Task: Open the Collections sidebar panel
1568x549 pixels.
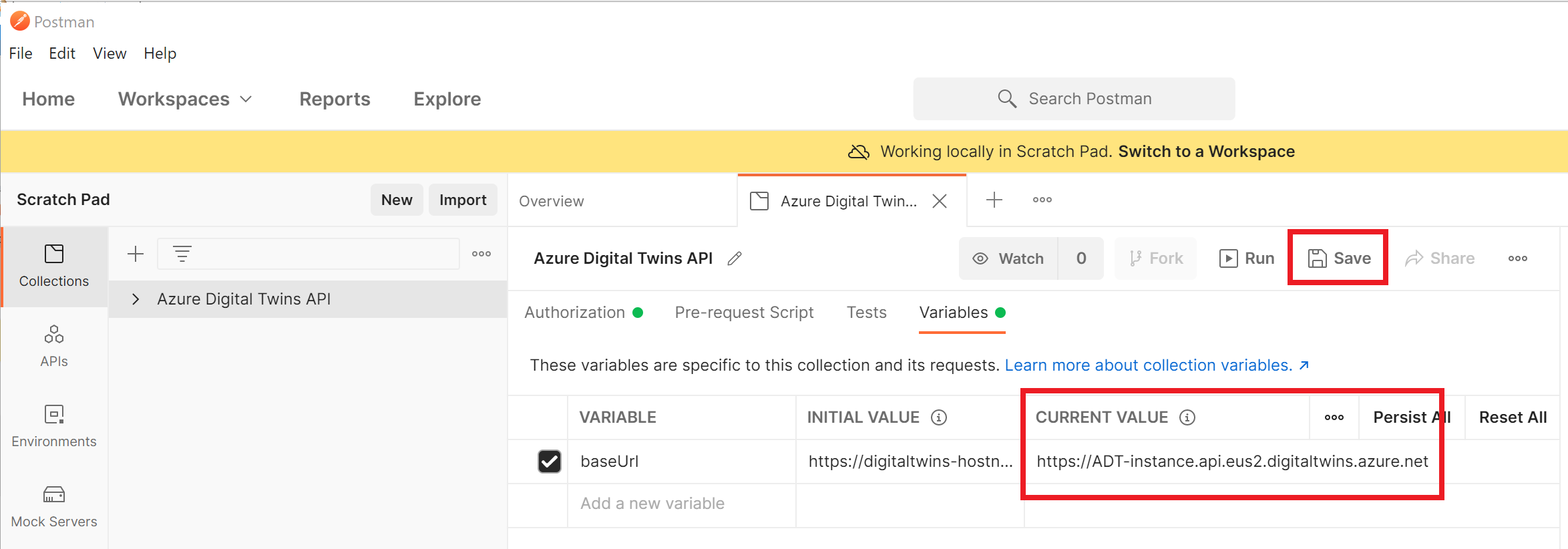Action: (54, 266)
